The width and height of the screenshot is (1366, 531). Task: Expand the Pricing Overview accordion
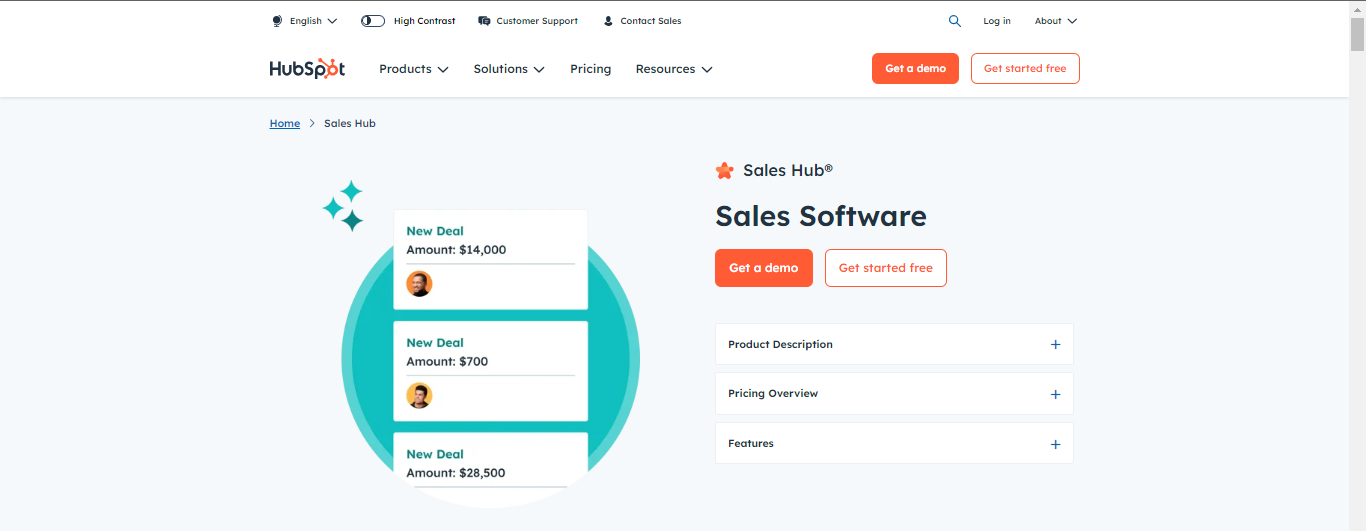point(894,394)
